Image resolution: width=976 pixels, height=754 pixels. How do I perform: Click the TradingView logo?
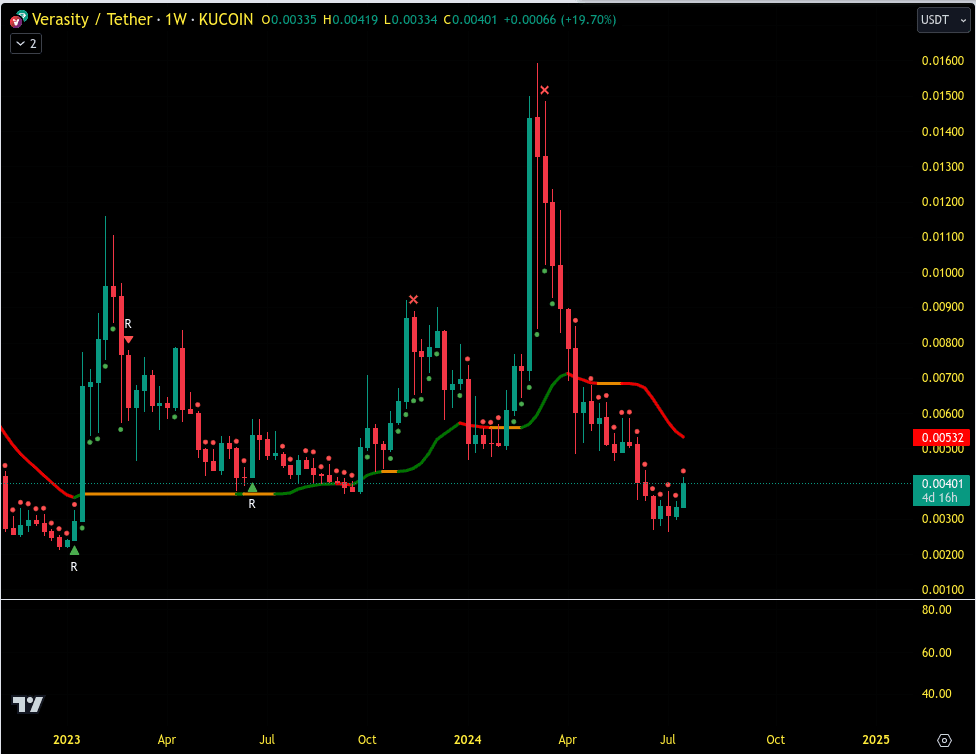click(x=28, y=704)
